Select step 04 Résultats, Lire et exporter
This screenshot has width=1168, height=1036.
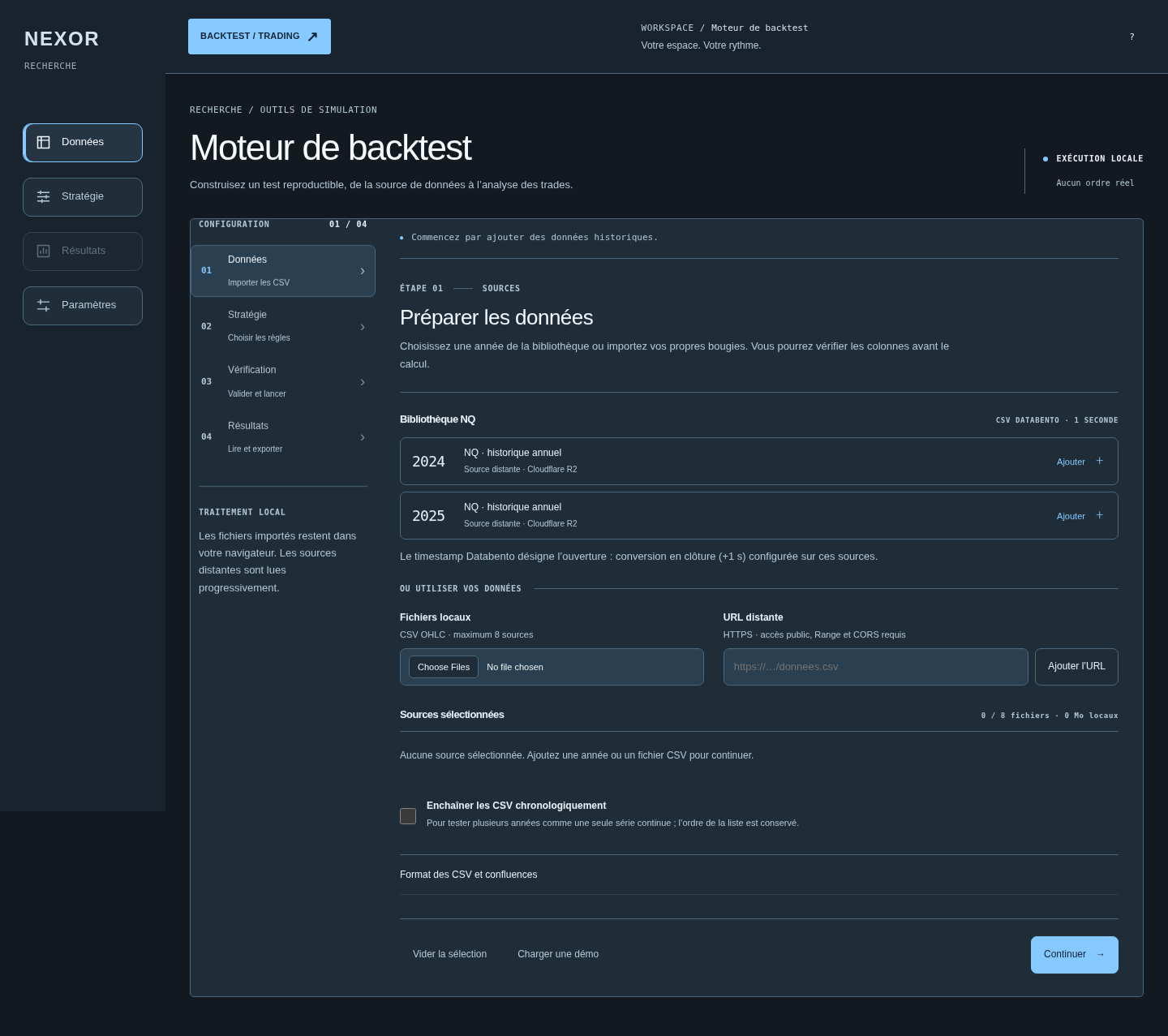click(283, 437)
